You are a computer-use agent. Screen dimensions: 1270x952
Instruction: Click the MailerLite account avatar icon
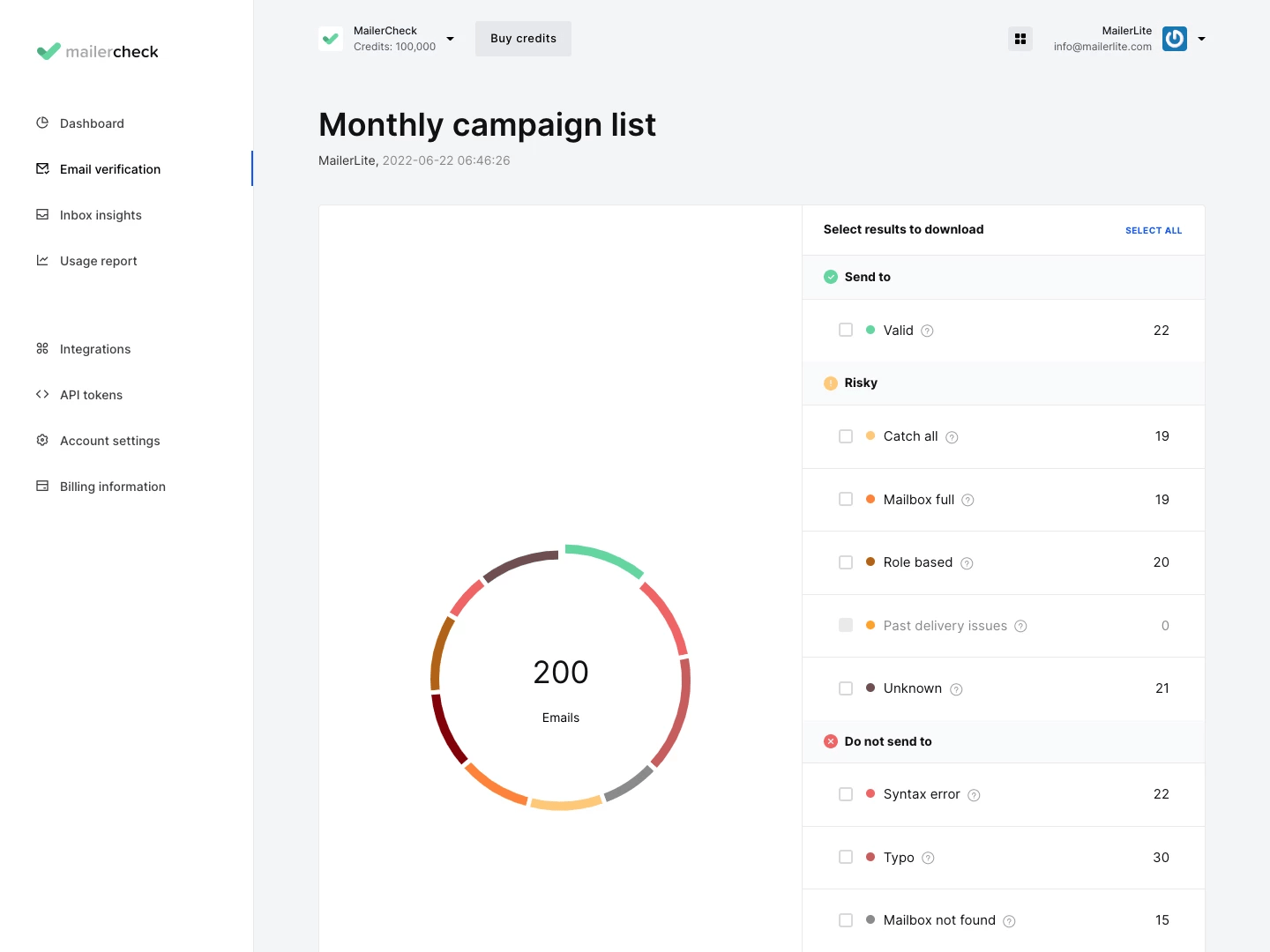click(x=1174, y=39)
